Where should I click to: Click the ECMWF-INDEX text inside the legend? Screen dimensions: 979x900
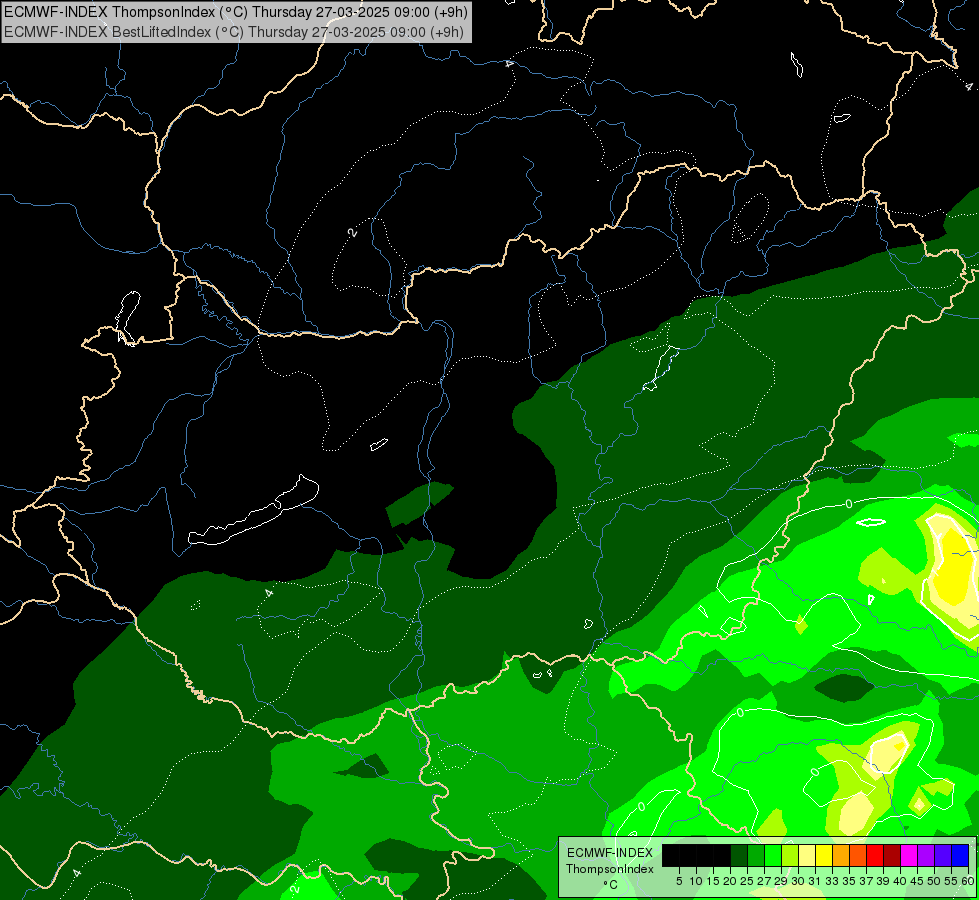(x=610, y=853)
